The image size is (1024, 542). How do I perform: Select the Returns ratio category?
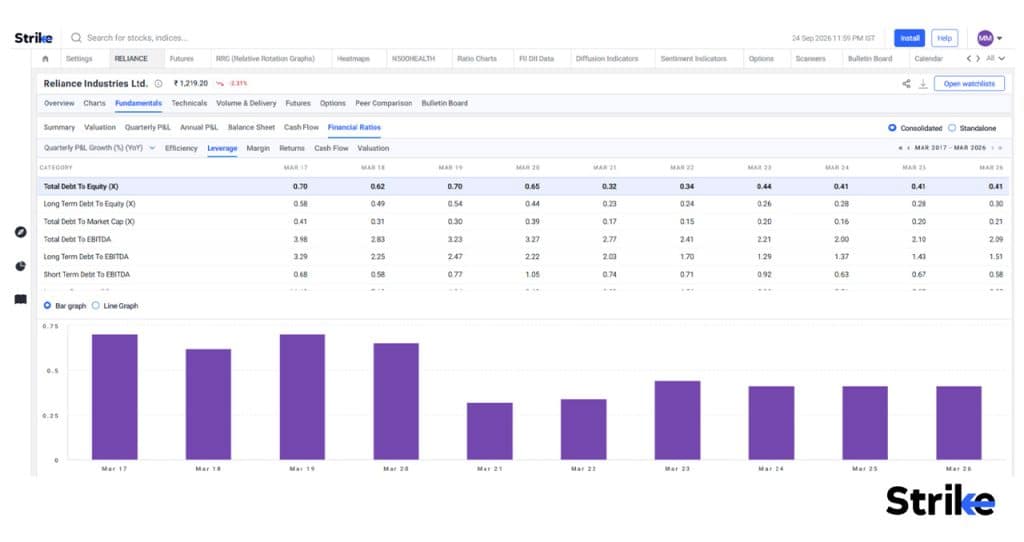(x=292, y=148)
